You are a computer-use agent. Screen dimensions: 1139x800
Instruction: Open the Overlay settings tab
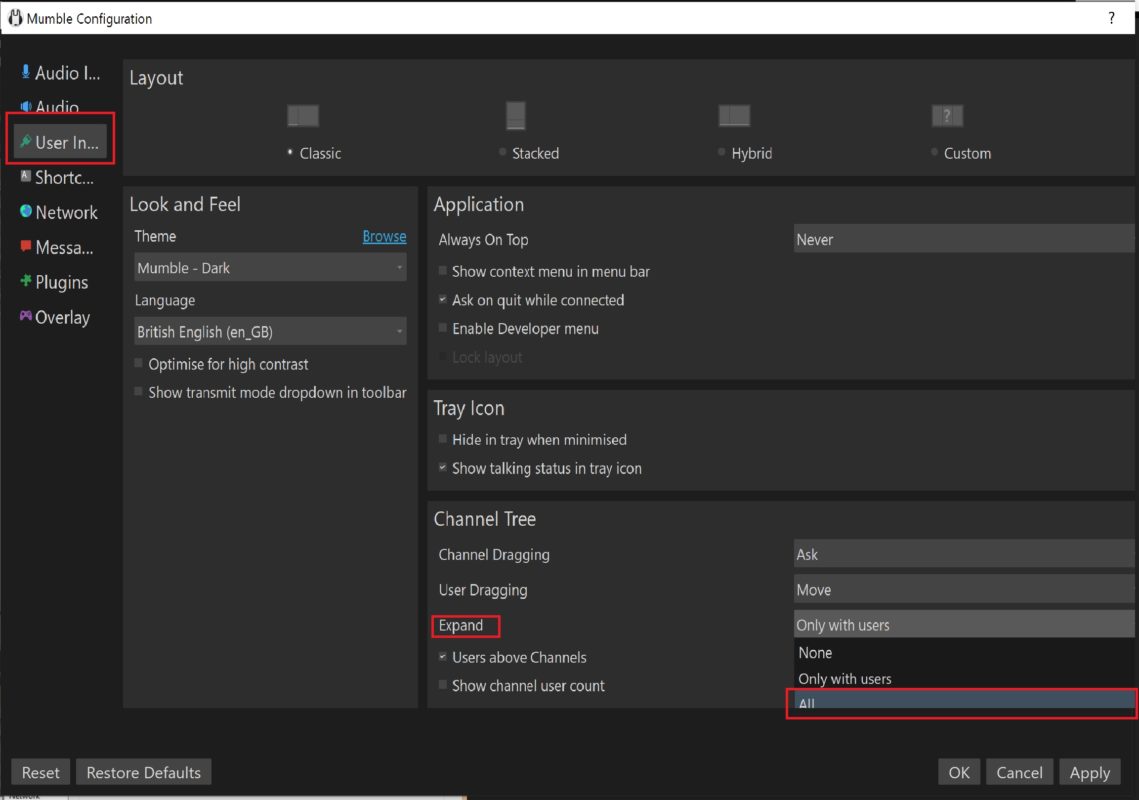[x=60, y=316]
